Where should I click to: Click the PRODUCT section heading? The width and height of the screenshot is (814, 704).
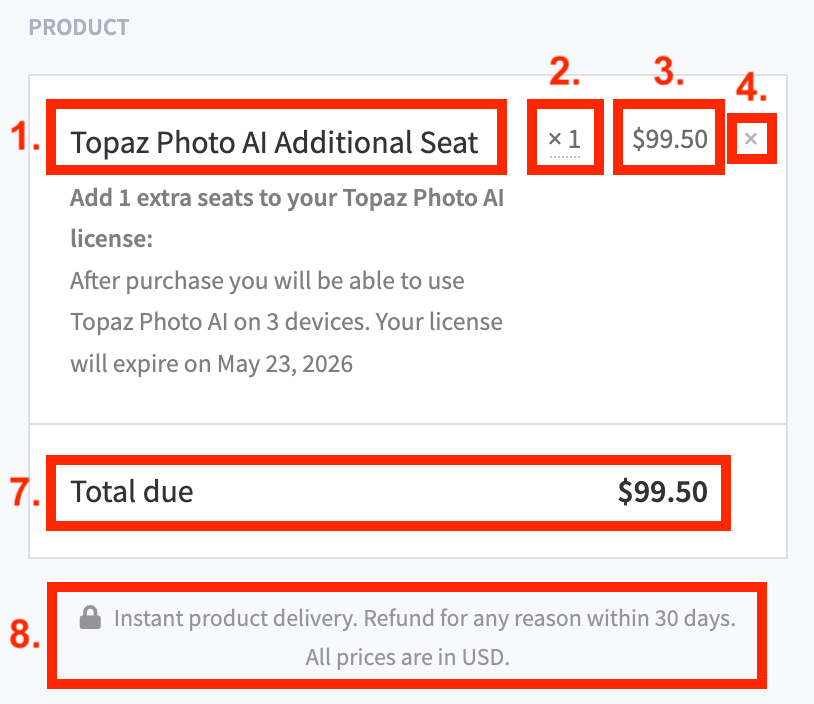click(79, 27)
